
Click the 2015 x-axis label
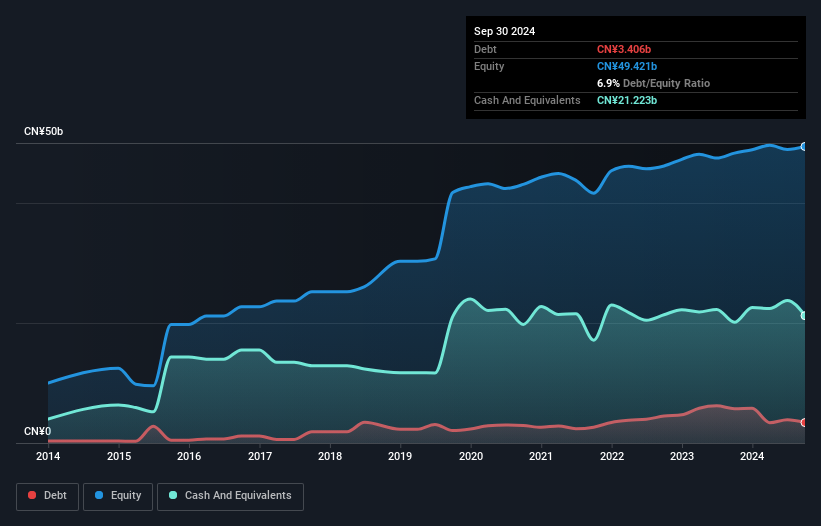tap(119, 456)
